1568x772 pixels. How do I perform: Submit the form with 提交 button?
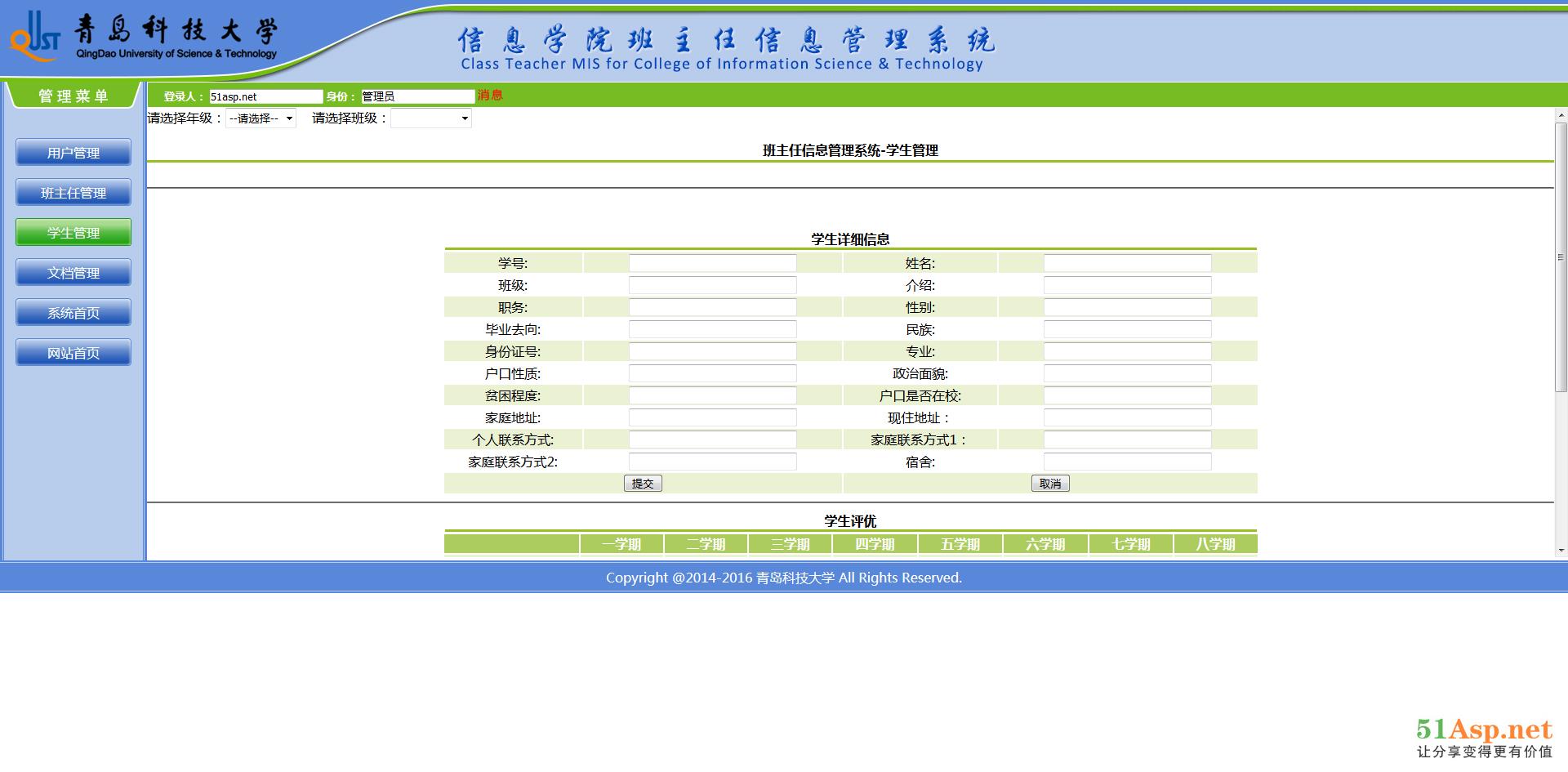[x=643, y=484]
